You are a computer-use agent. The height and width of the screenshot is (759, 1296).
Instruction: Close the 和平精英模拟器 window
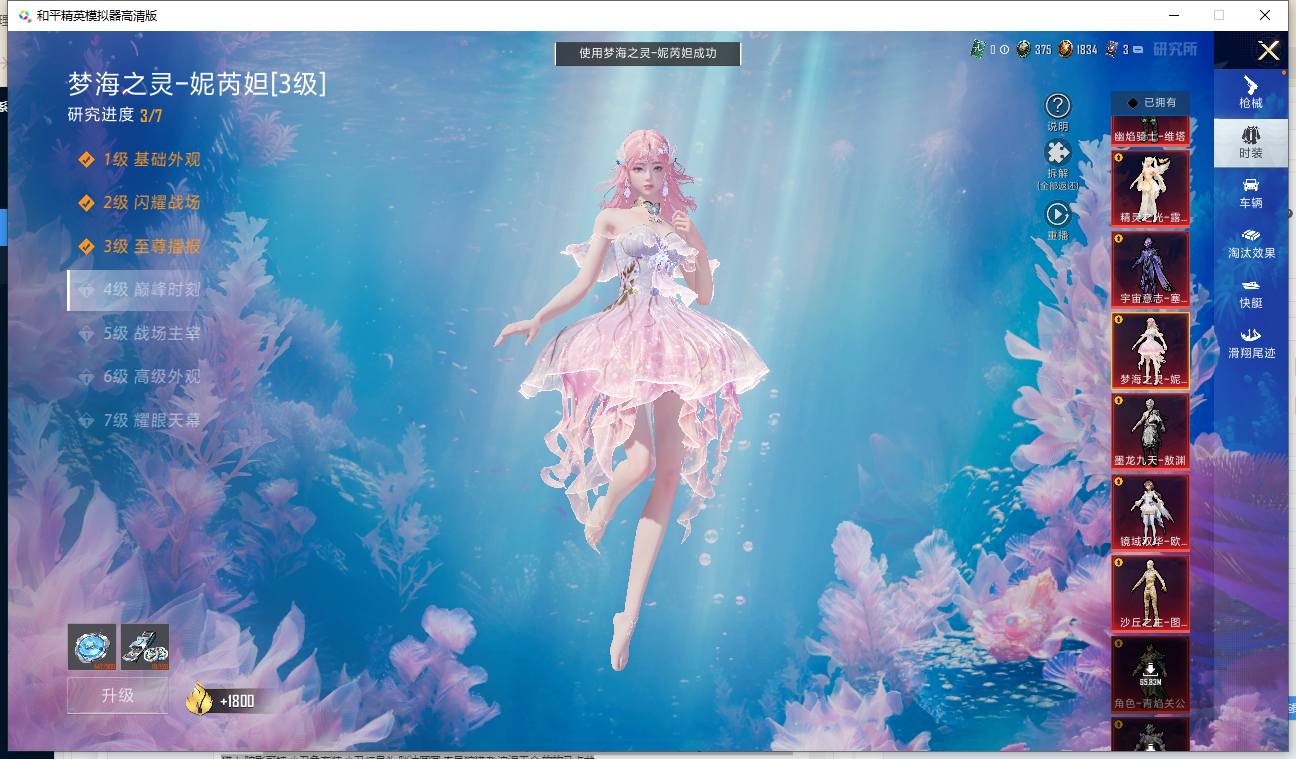1265,15
